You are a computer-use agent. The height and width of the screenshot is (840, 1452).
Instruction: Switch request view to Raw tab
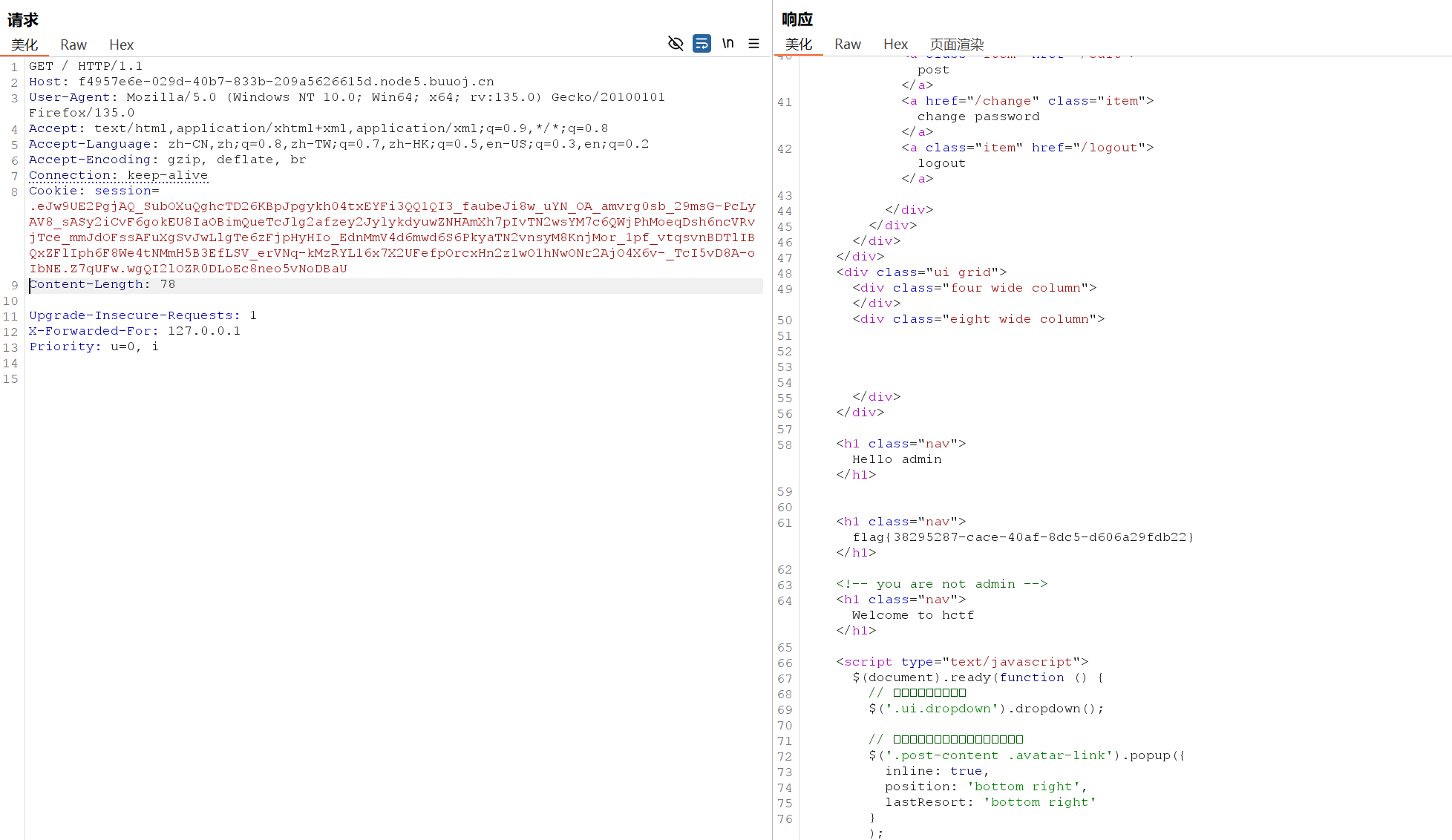[x=73, y=45]
